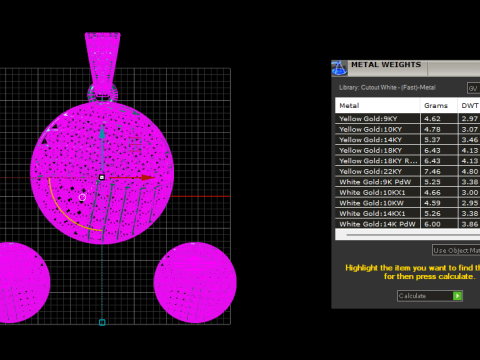Click the 4.62 grams cell
The width and height of the screenshot is (480, 360).
pos(439,118)
